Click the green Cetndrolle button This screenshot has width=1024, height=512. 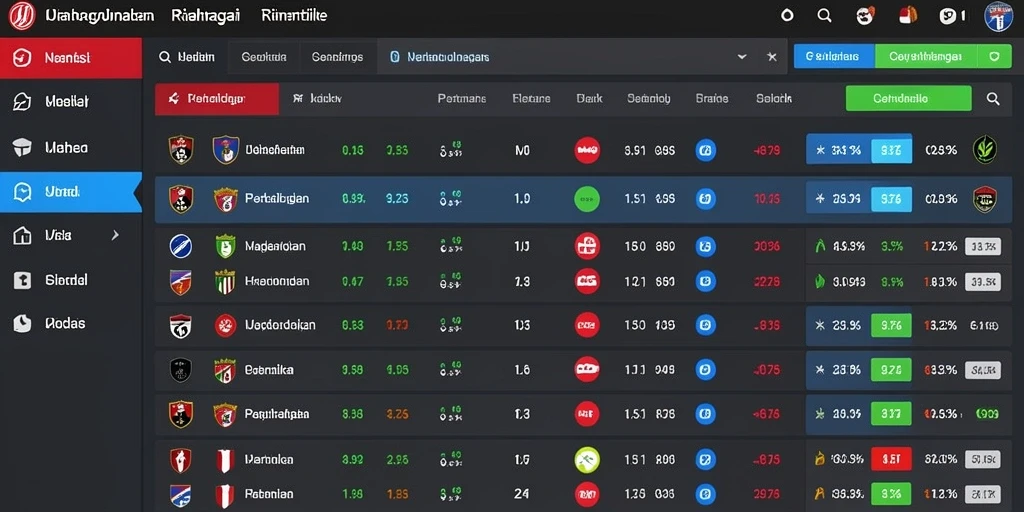[x=908, y=99]
